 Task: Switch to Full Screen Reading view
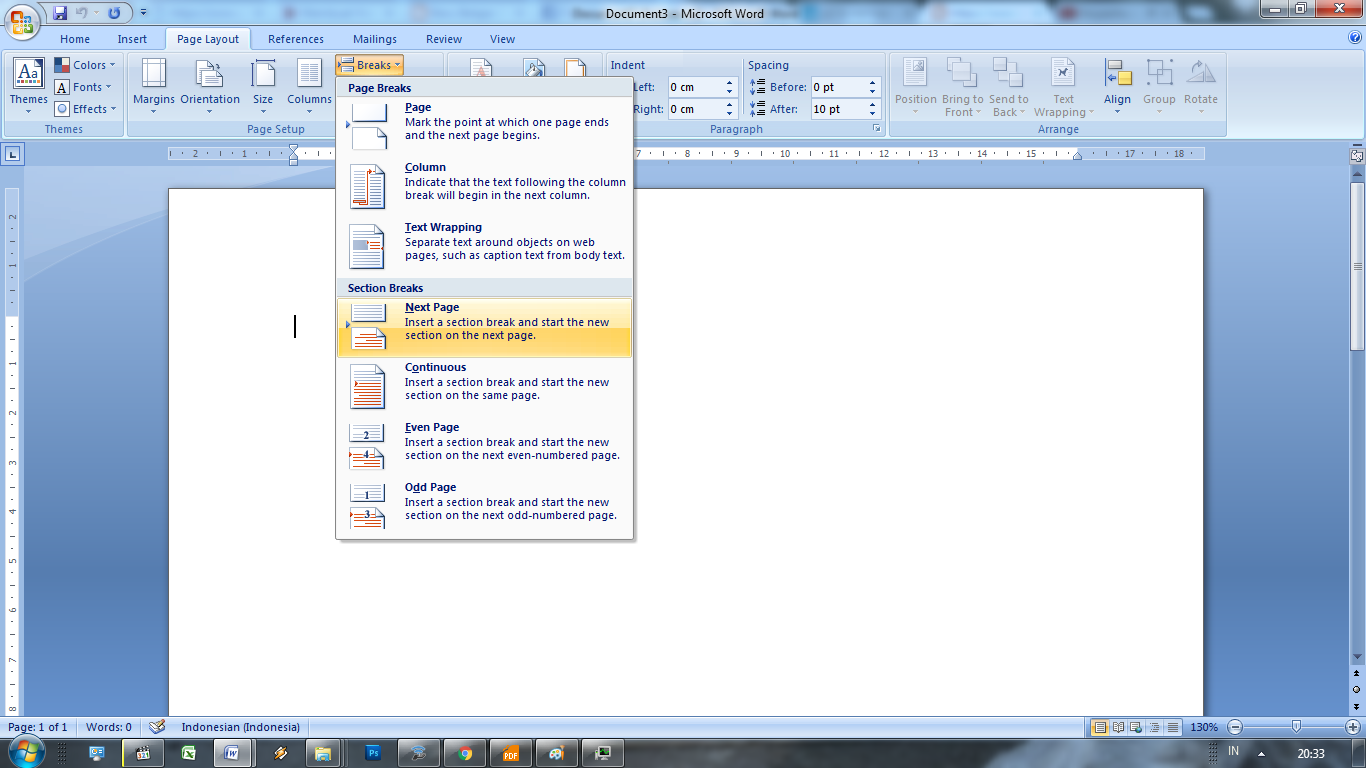pos(1118,727)
